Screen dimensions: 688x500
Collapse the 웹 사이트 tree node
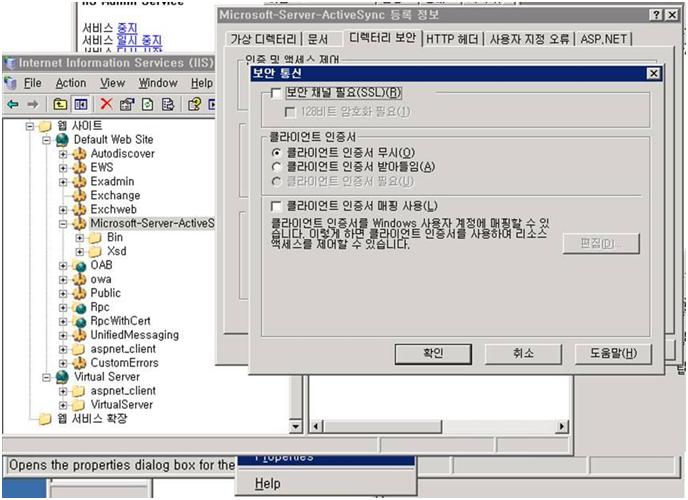(29, 126)
